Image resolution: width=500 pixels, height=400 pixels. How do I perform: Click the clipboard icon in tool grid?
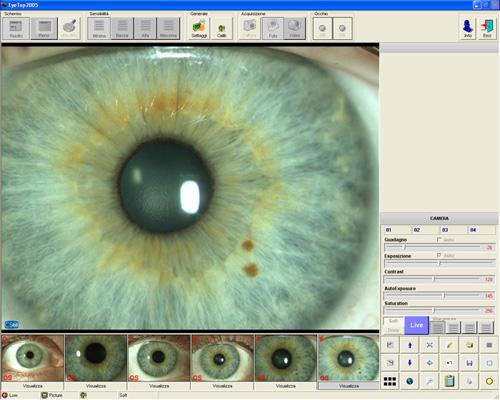click(x=449, y=381)
